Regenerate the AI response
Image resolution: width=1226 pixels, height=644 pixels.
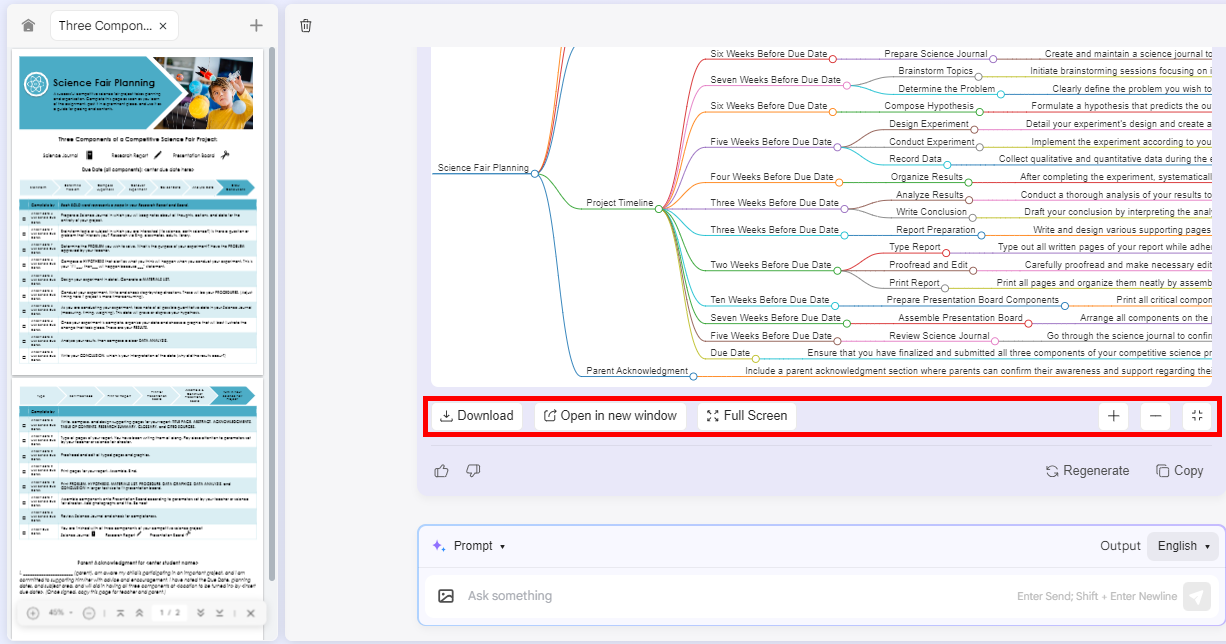tap(1087, 470)
